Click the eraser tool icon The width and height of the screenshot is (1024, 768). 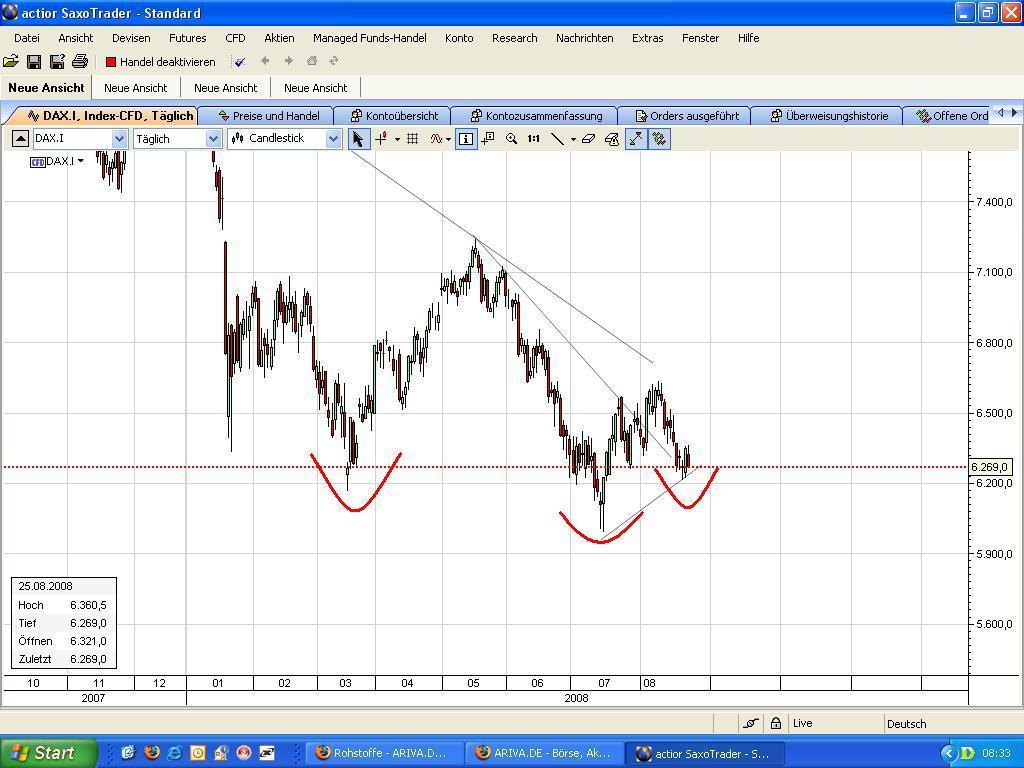(588, 138)
